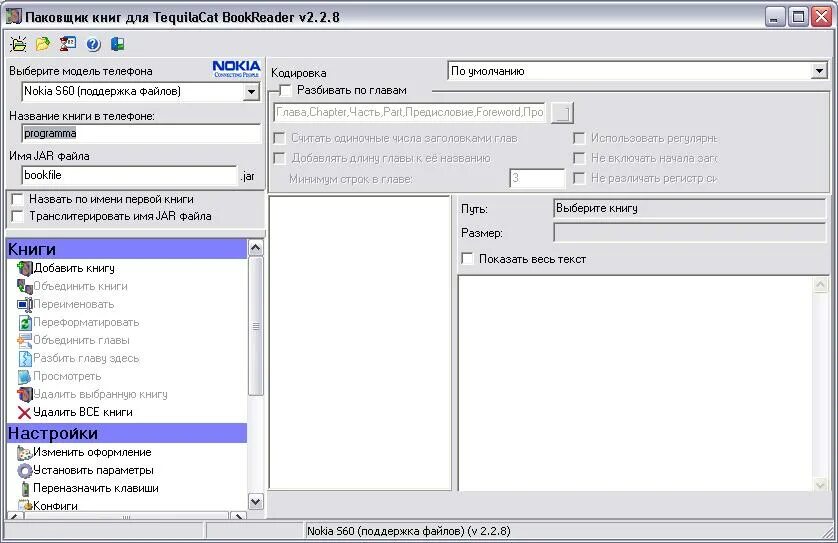
Task: Enable Разбивать по главам checkbox
Action: tap(285, 90)
